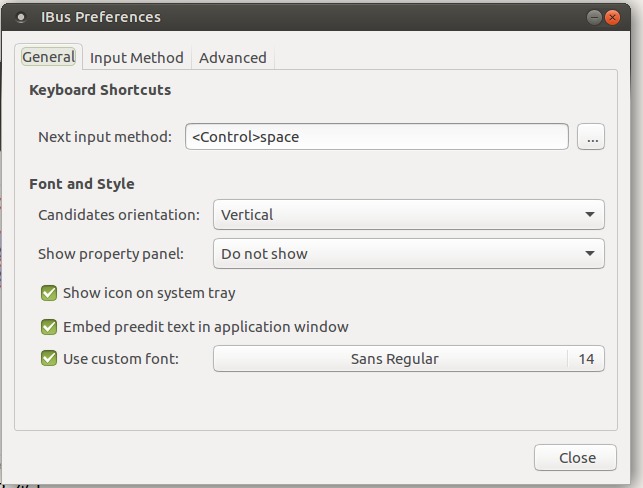
Task: Click the window menu dot icon in title bar
Action: click(x=21, y=17)
